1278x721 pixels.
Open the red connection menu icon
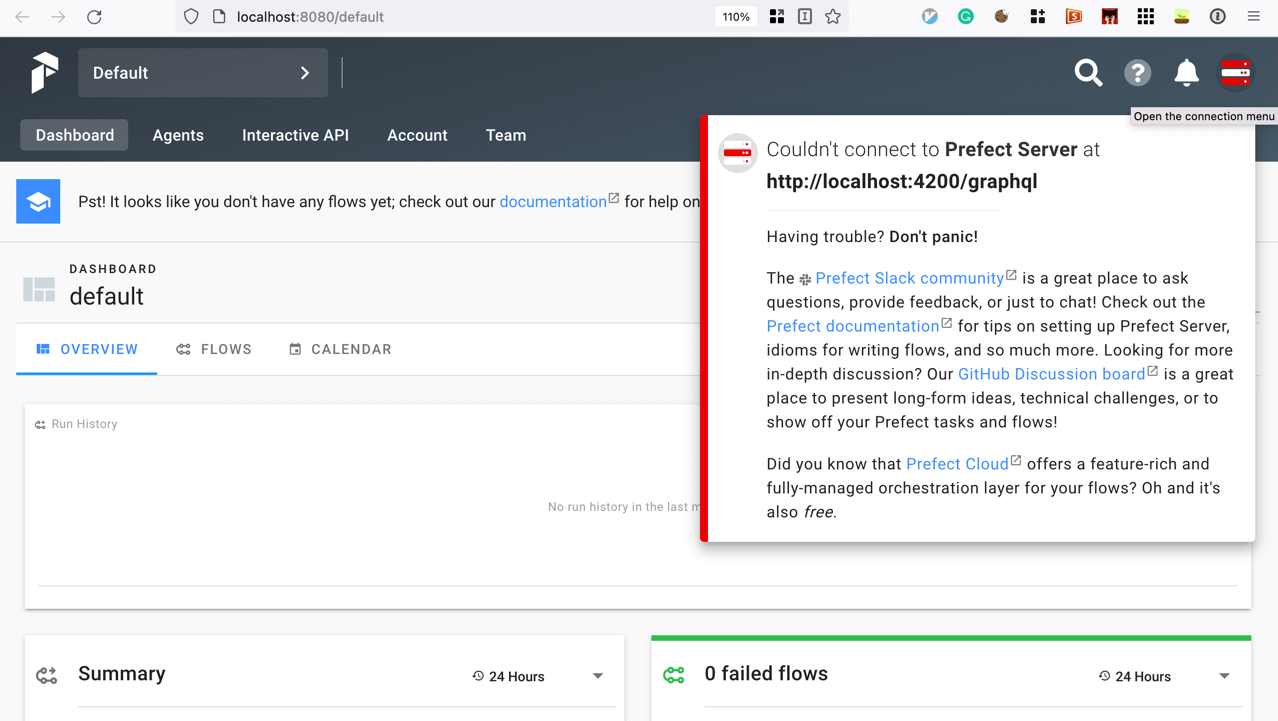[1235, 73]
